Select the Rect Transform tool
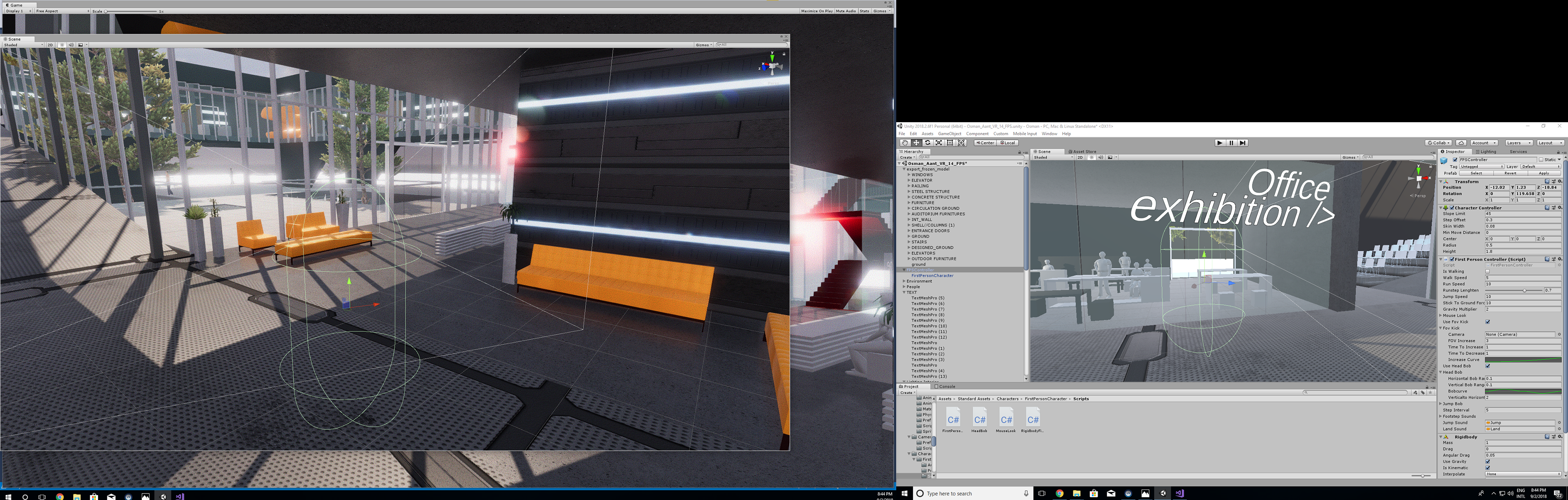The image size is (1568, 500). click(950, 143)
